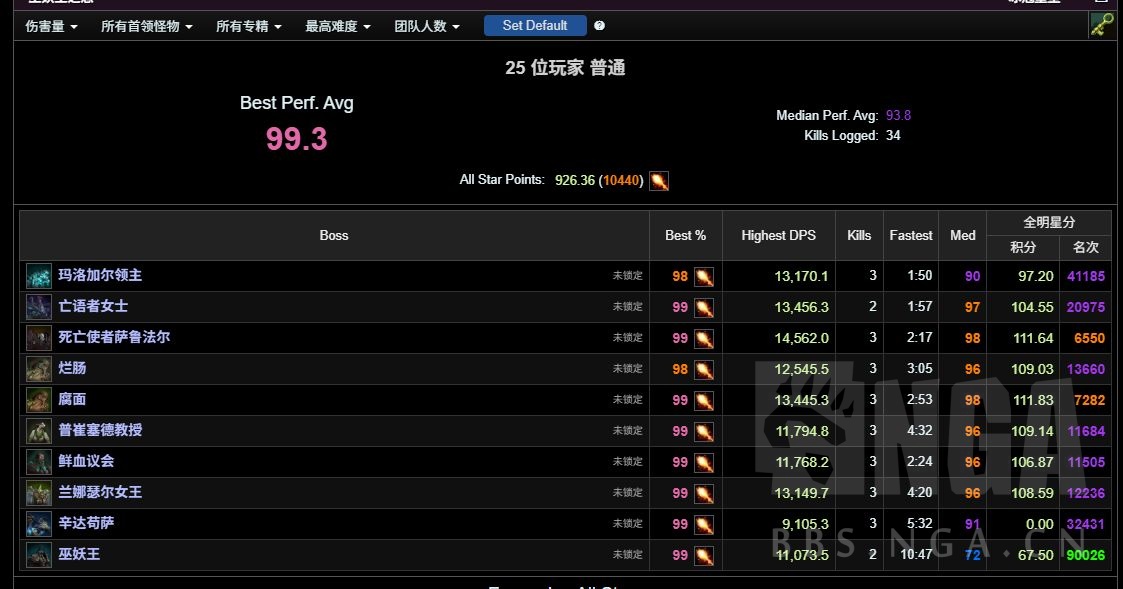Sort the table by Highest DPS header
This screenshot has height=589, width=1123.
[778, 235]
